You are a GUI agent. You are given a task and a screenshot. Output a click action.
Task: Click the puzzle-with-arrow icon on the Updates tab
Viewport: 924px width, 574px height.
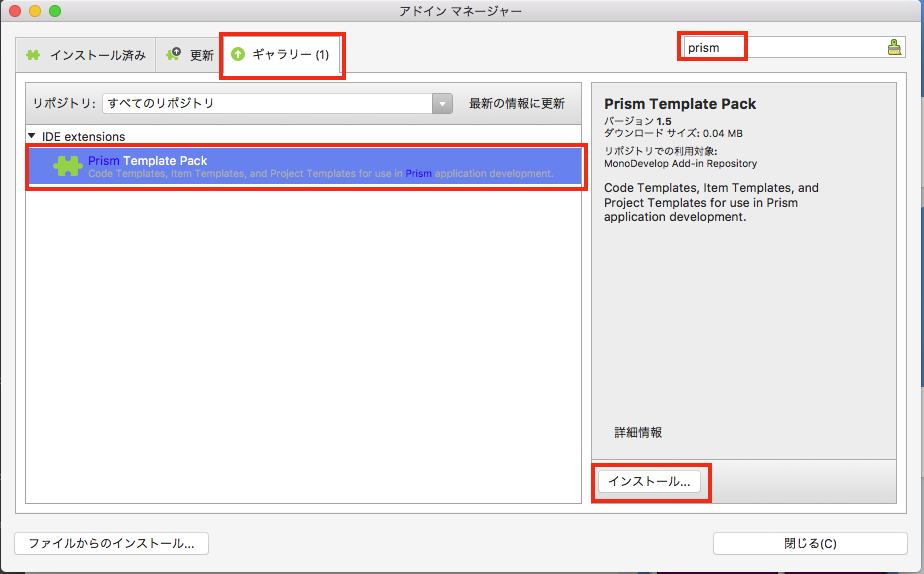click(x=173, y=54)
